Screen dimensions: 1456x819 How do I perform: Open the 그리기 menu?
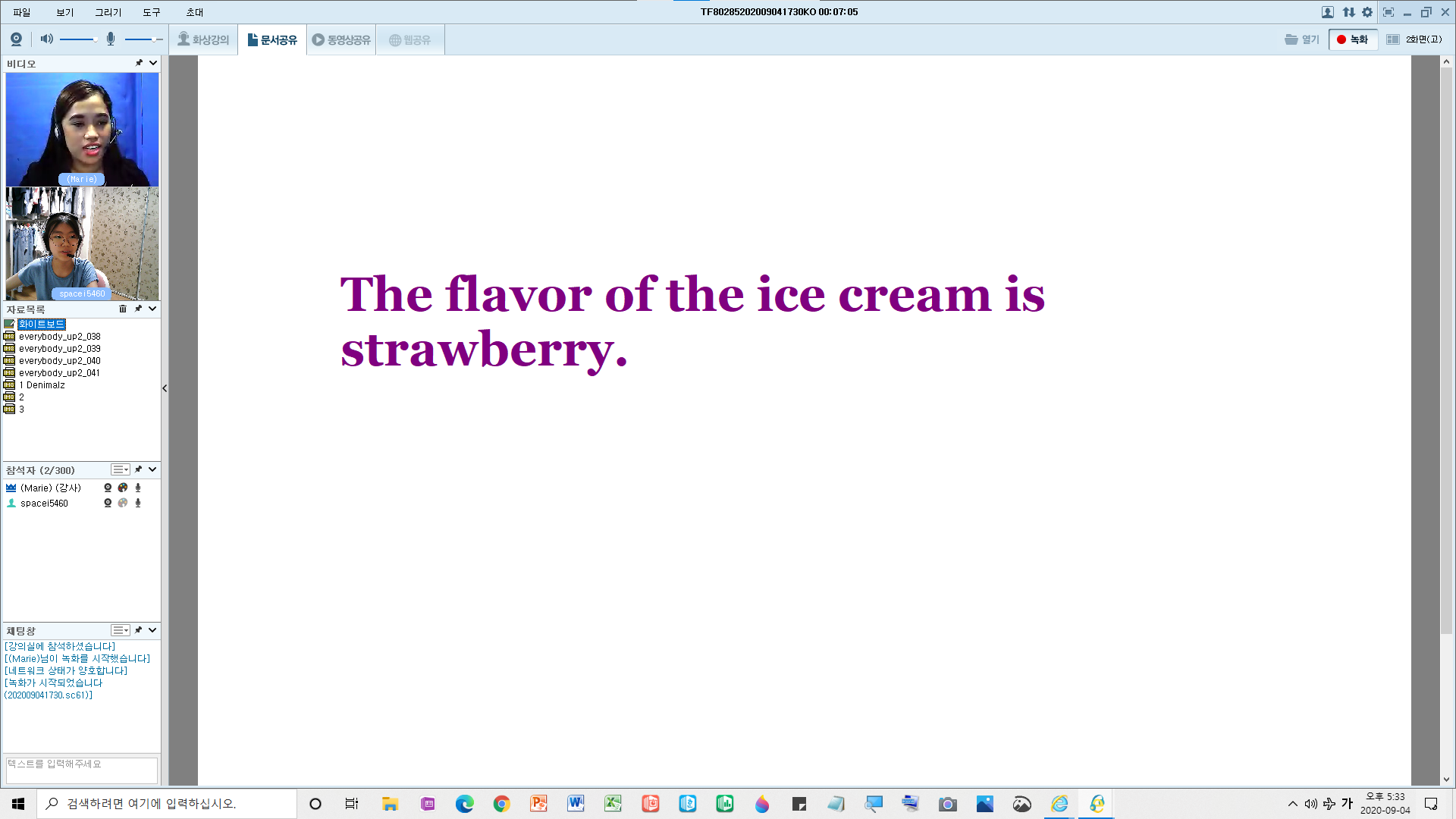[108, 12]
